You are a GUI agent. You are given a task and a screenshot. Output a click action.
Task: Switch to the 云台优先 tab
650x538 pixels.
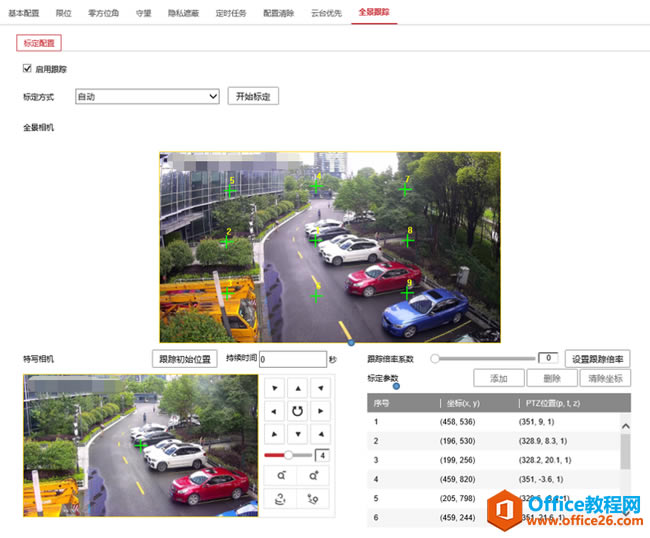[326, 13]
